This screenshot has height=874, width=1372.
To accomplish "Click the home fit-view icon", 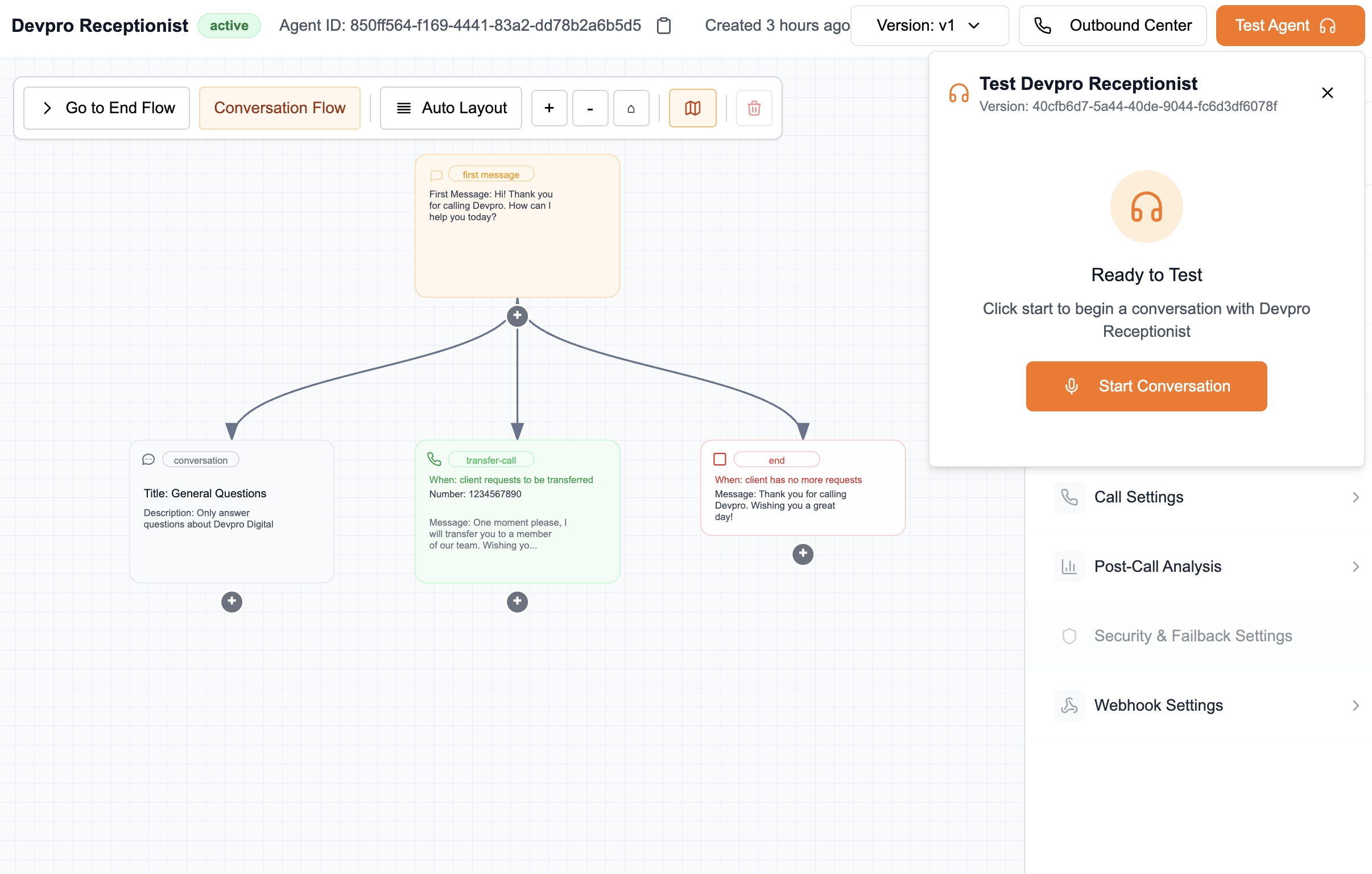I will [631, 108].
